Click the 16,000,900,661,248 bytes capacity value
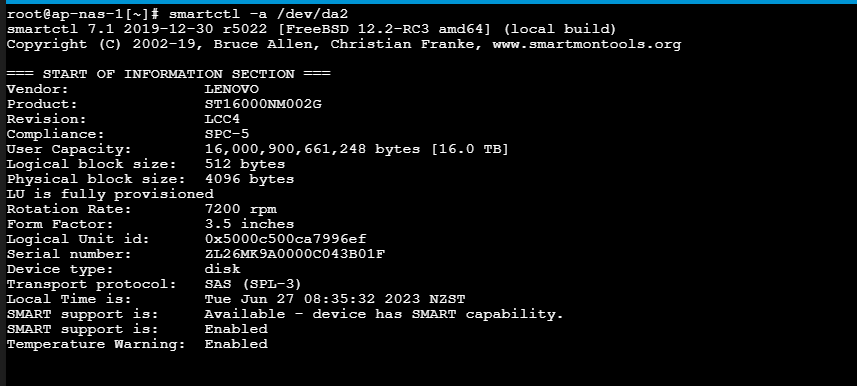Screen dimensions: 857x386 [312, 149]
